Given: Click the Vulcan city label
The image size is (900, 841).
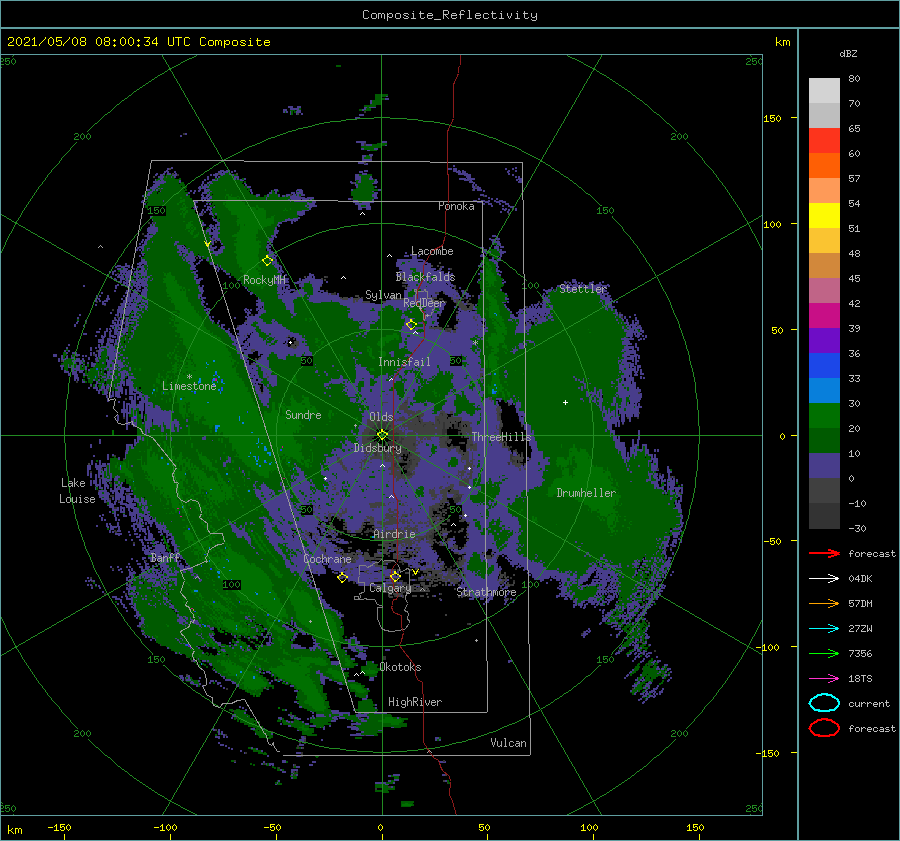Looking at the screenshot, I should click(509, 743).
